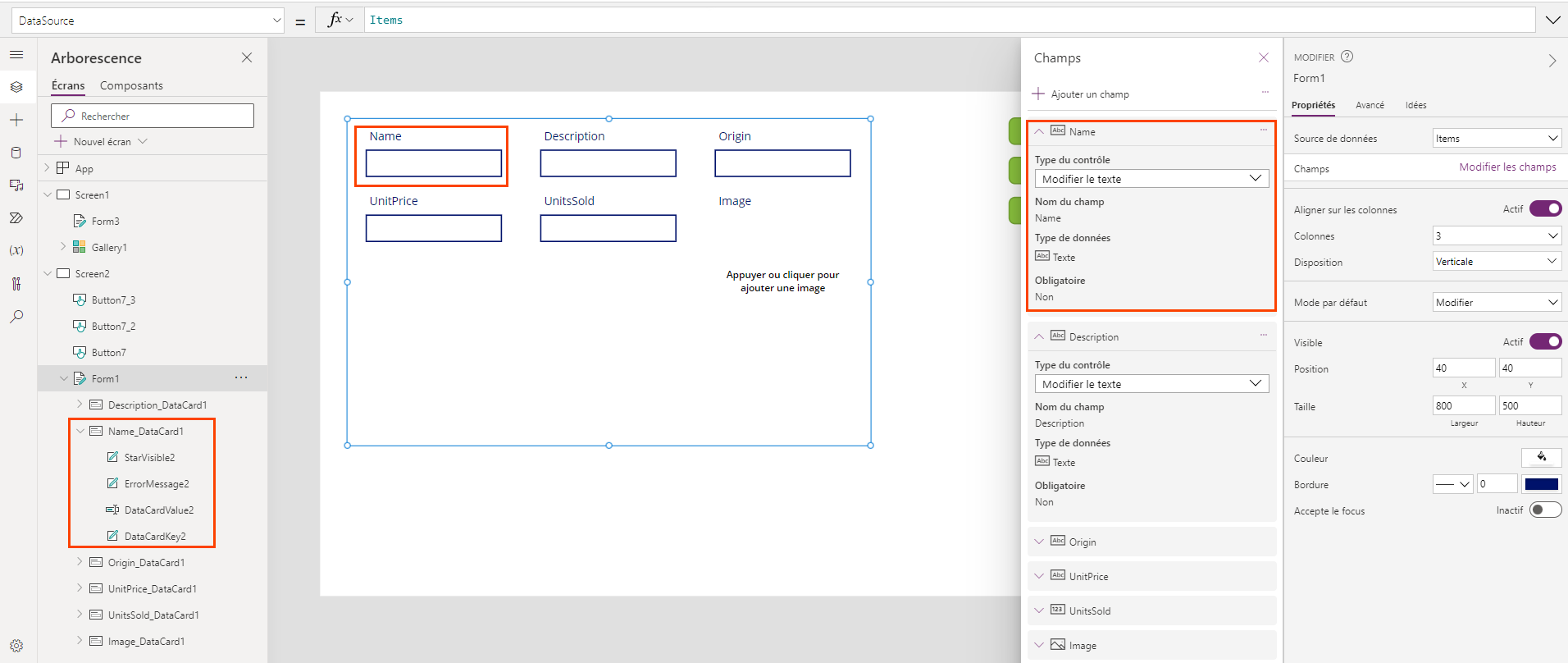Switch to the Avancé tab
1568x663 pixels.
[x=1370, y=105]
